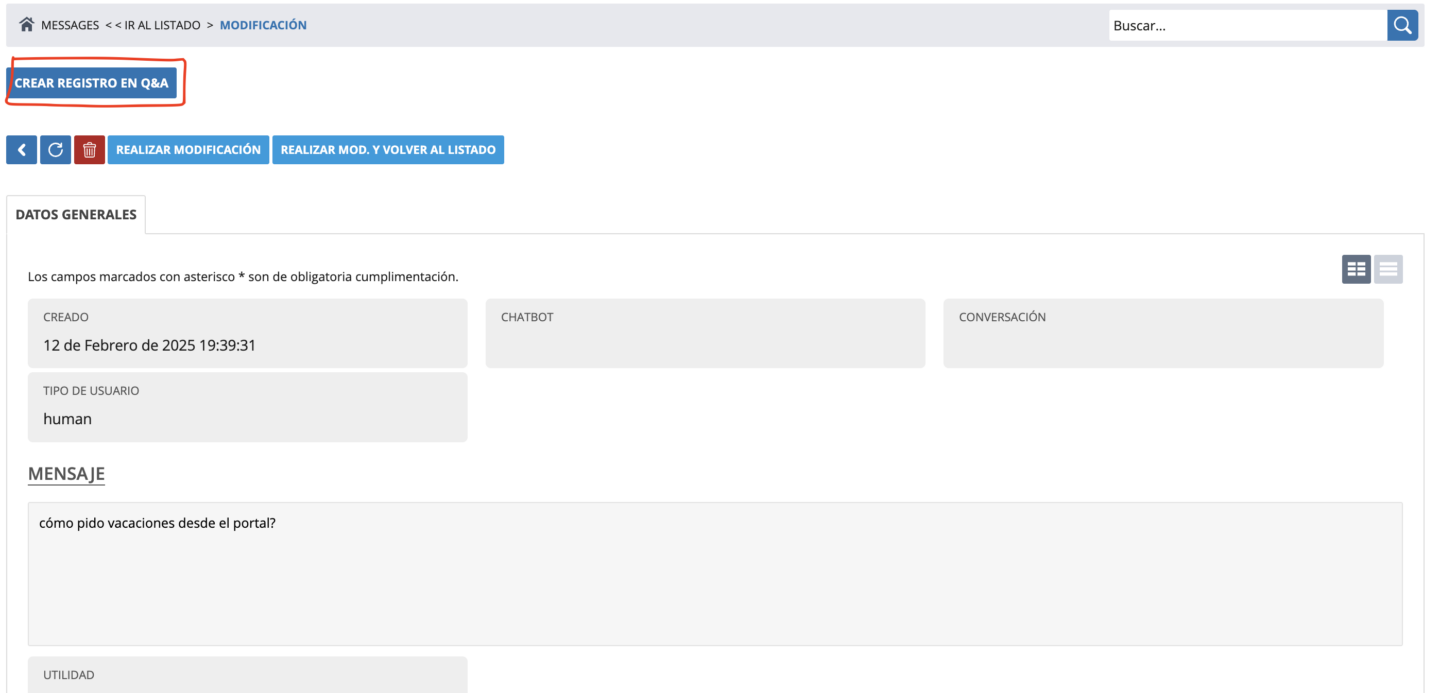Select the Conversación field
Image resolution: width=1440 pixels, height=693 pixels.
coord(1163,334)
